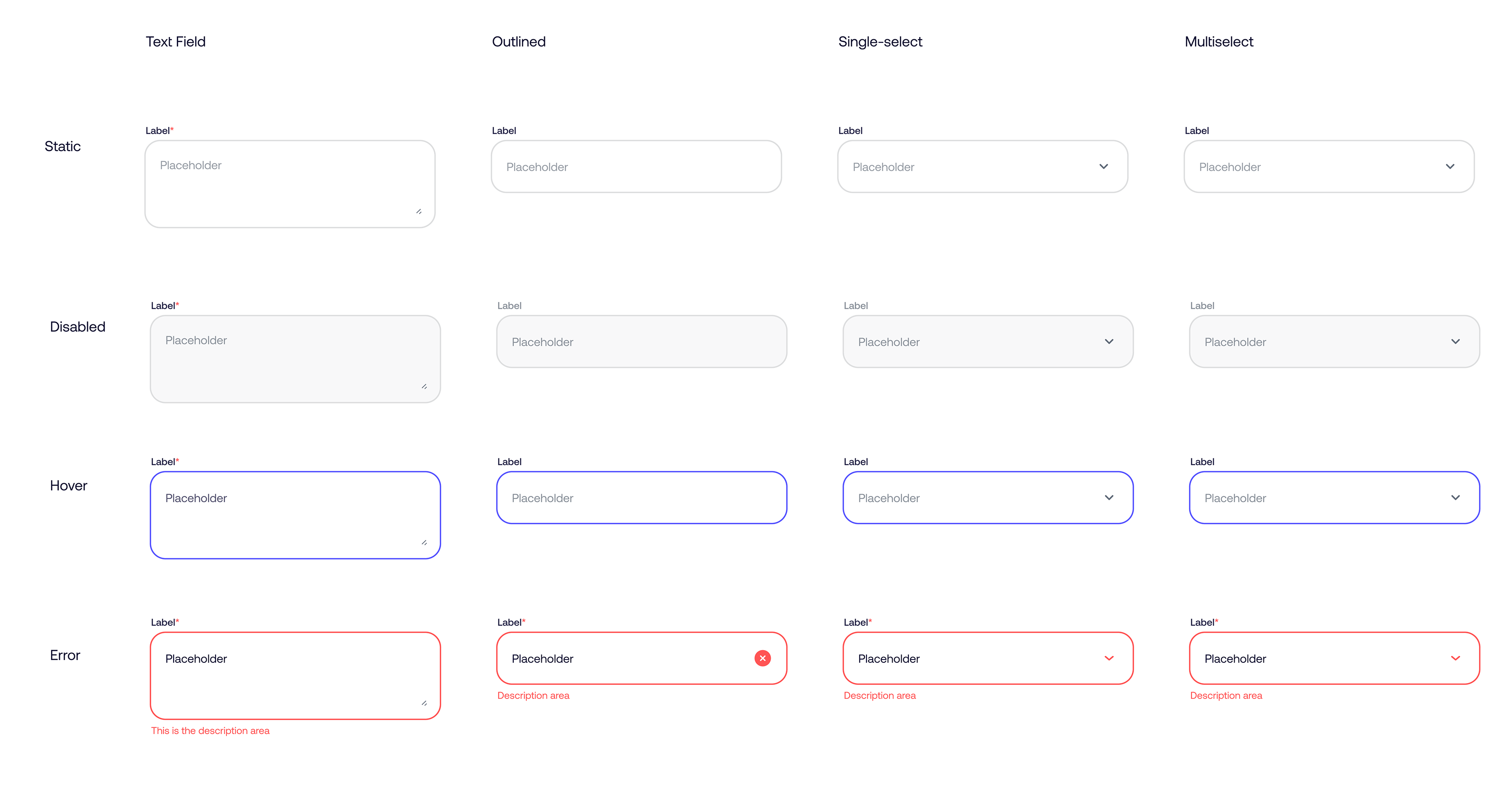Click the Error text area with red border
The width and height of the screenshot is (1512, 794).
tap(295, 675)
